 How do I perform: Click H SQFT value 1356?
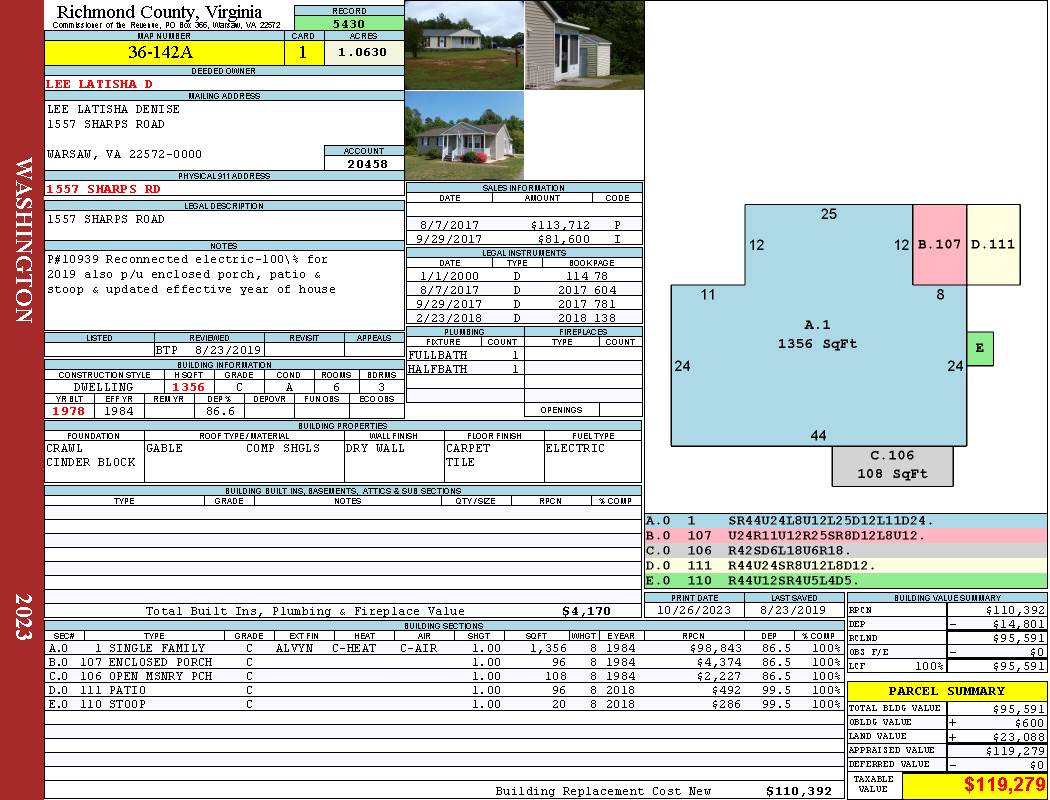[x=189, y=387]
